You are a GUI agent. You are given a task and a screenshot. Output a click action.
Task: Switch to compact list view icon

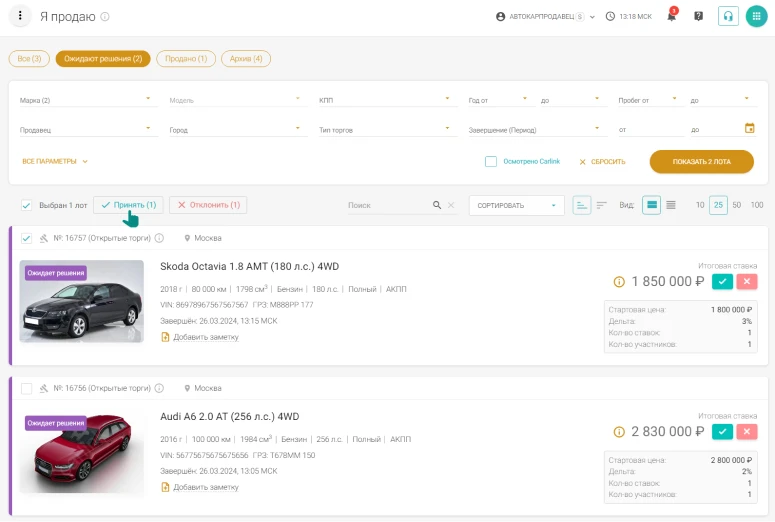click(671, 205)
